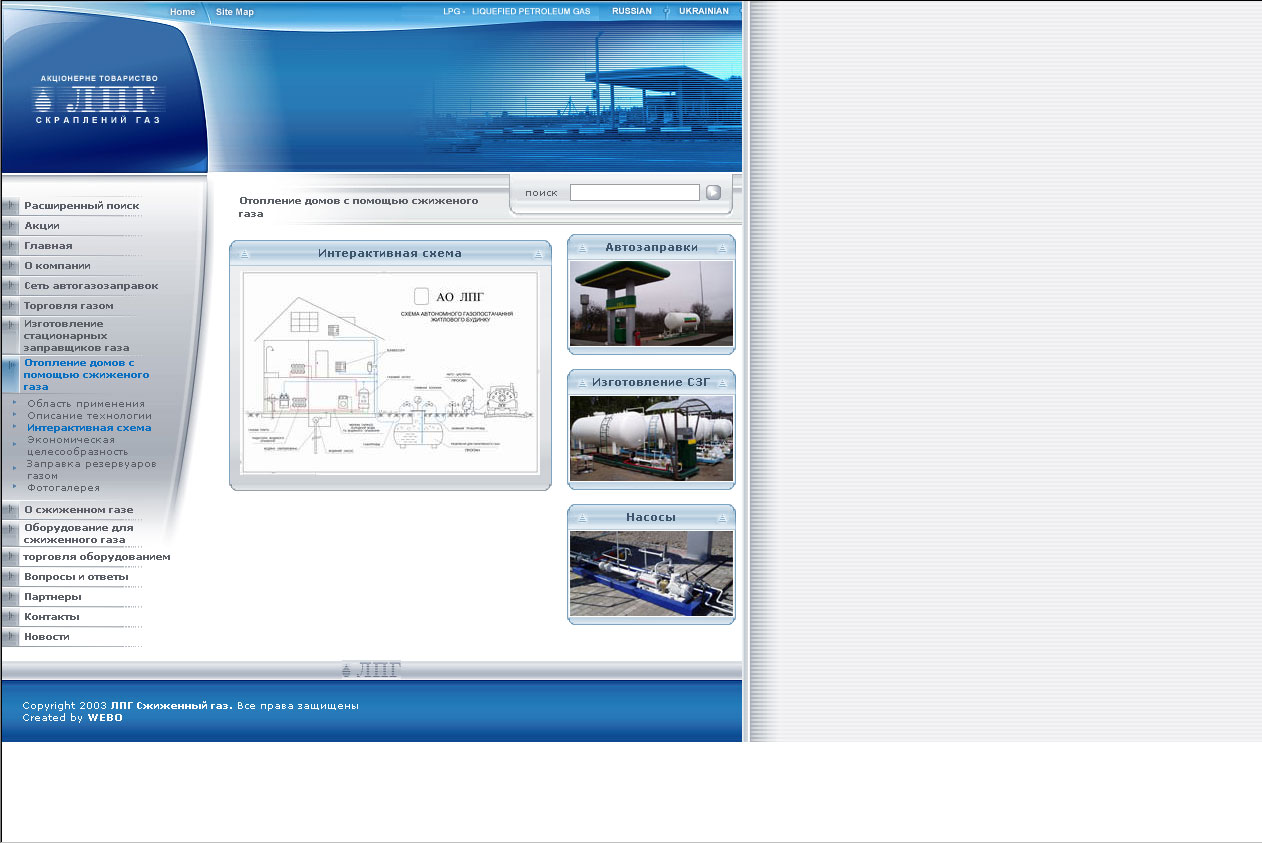Image resolution: width=1262 pixels, height=843 pixels.
Task: Open the gas filling station photo under Автозаправки
Action: [x=651, y=304]
